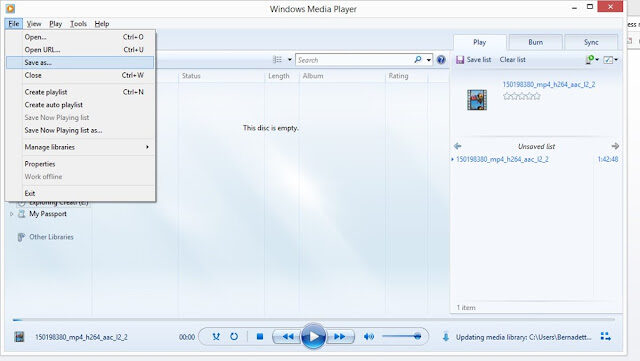The width and height of the screenshot is (640, 361).
Task: Click the Next (fast forward) button
Action: [340, 336]
